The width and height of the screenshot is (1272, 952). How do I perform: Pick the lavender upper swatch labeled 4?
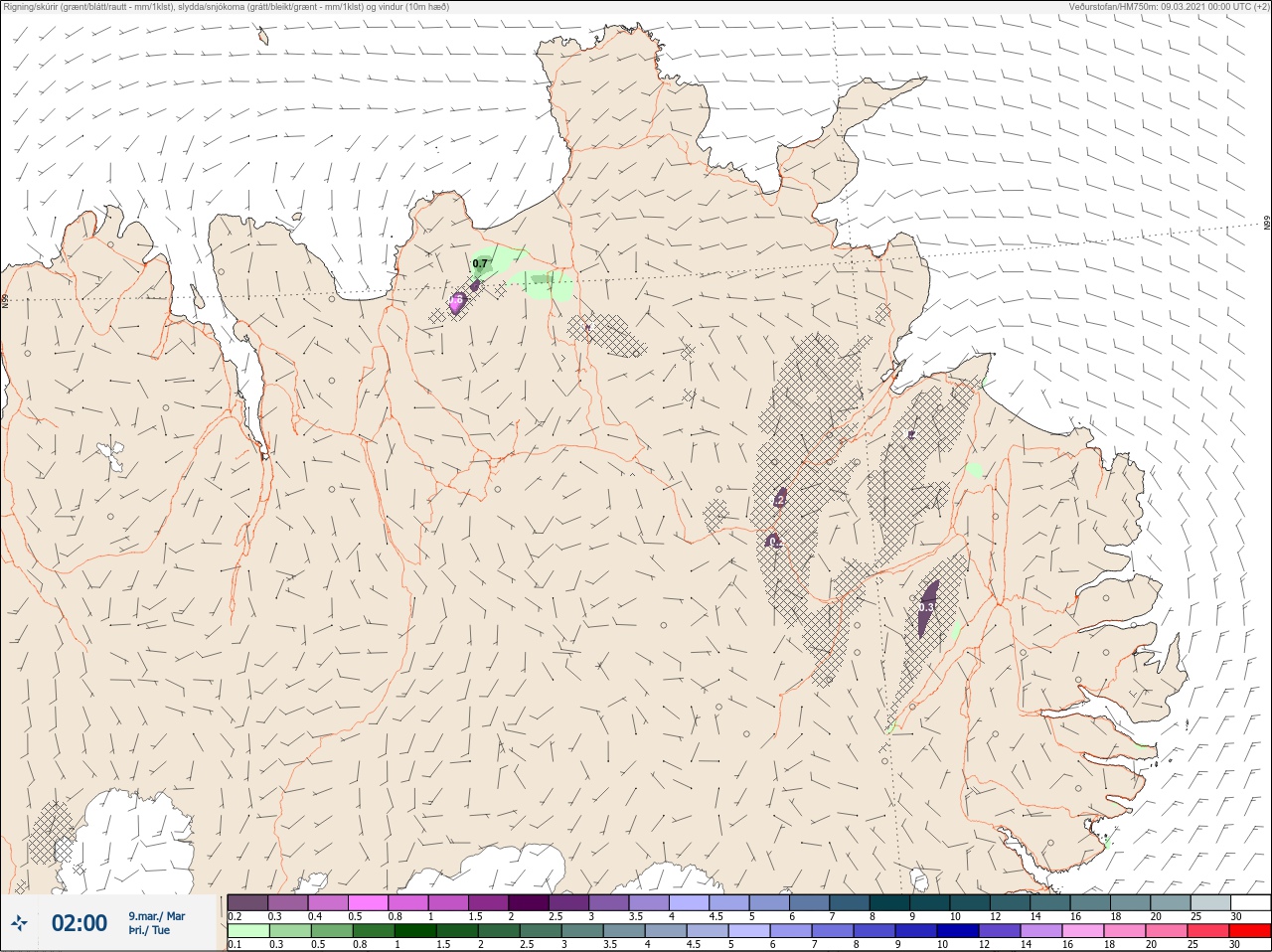click(689, 902)
